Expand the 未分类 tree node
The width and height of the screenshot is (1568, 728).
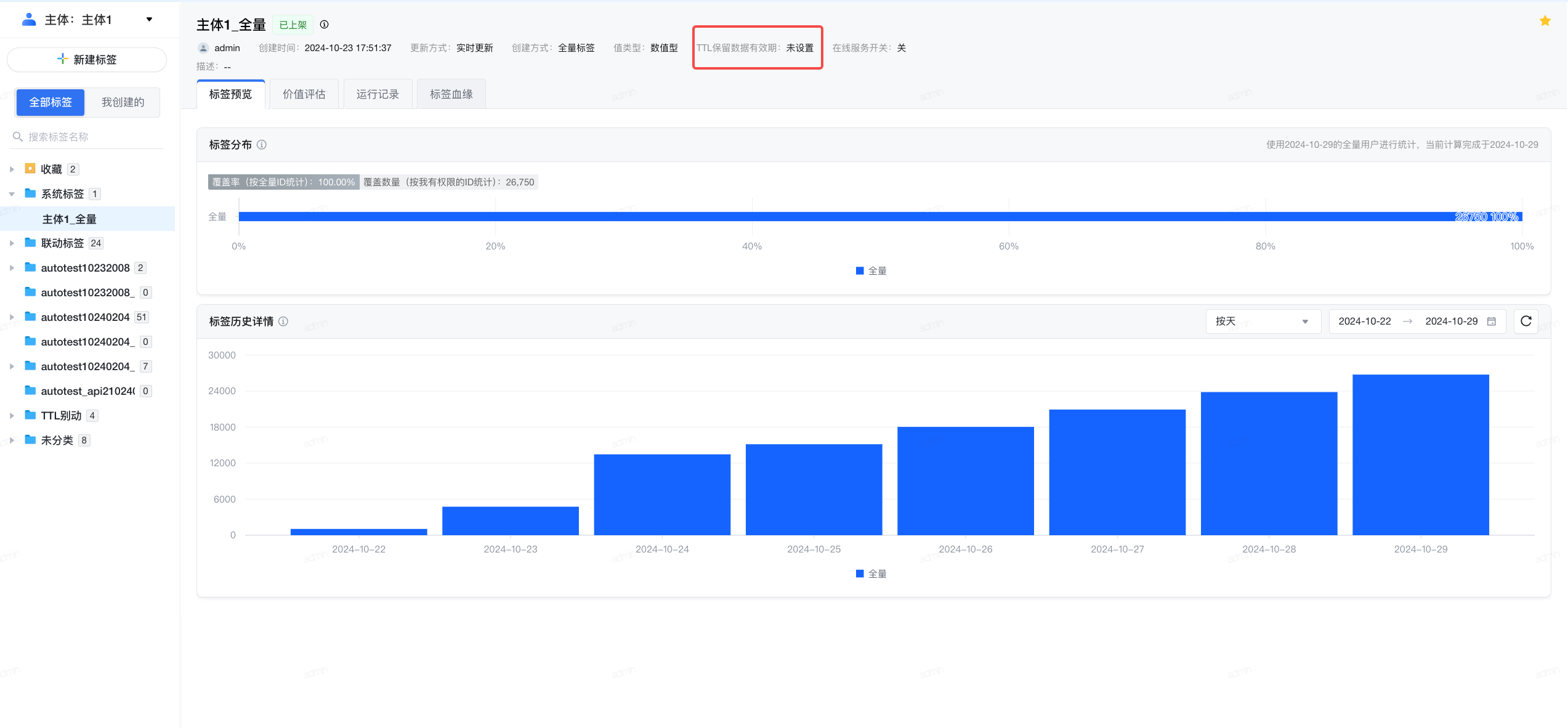[x=12, y=440]
